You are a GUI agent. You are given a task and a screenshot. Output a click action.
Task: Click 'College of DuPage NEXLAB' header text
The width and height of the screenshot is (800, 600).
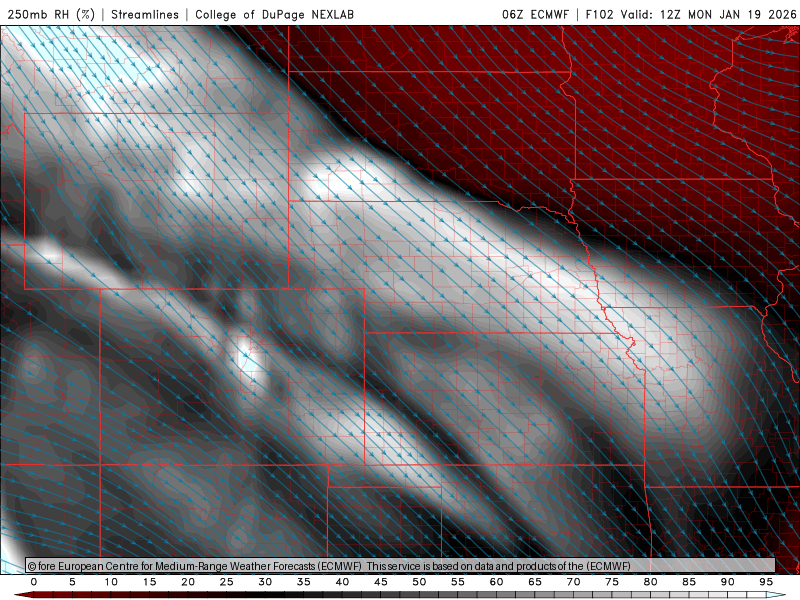click(x=274, y=14)
